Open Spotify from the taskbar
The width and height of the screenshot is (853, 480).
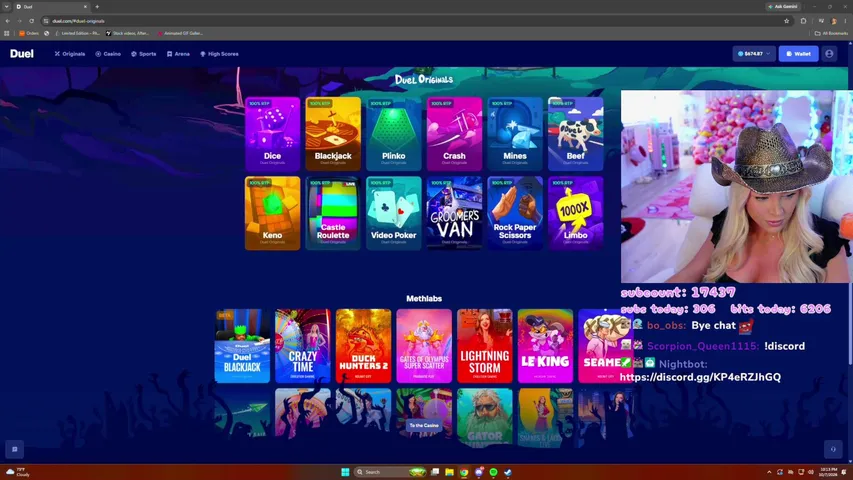493,472
